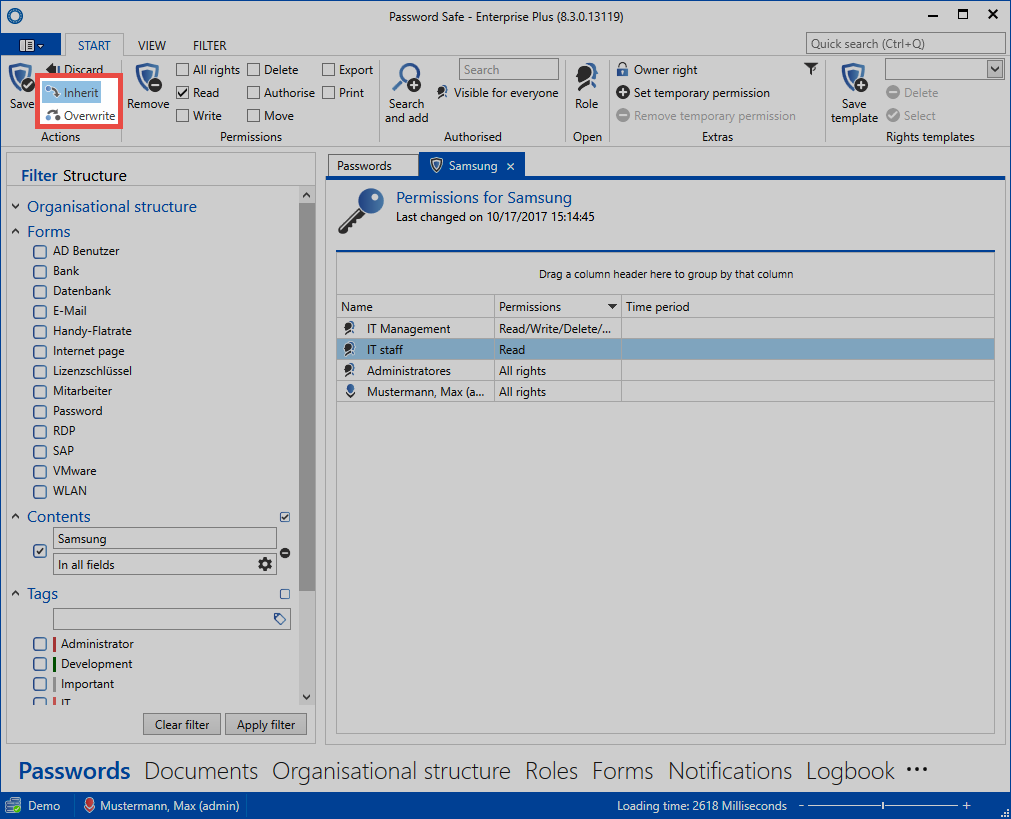1011x819 pixels.
Task: Click the zoom in plus icon
Action: pyautogui.click(x=967, y=805)
